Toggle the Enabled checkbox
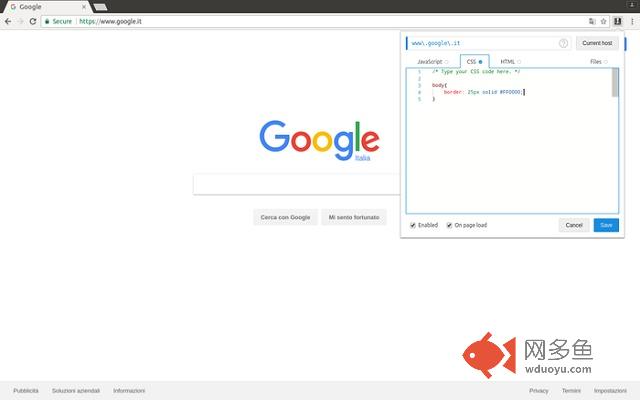 [413, 225]
